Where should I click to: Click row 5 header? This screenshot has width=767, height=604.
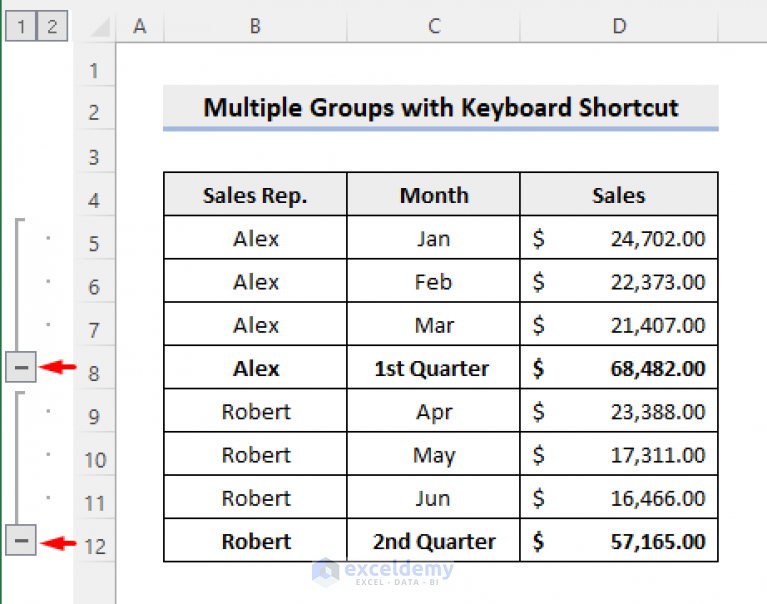[x=94, y=244]
